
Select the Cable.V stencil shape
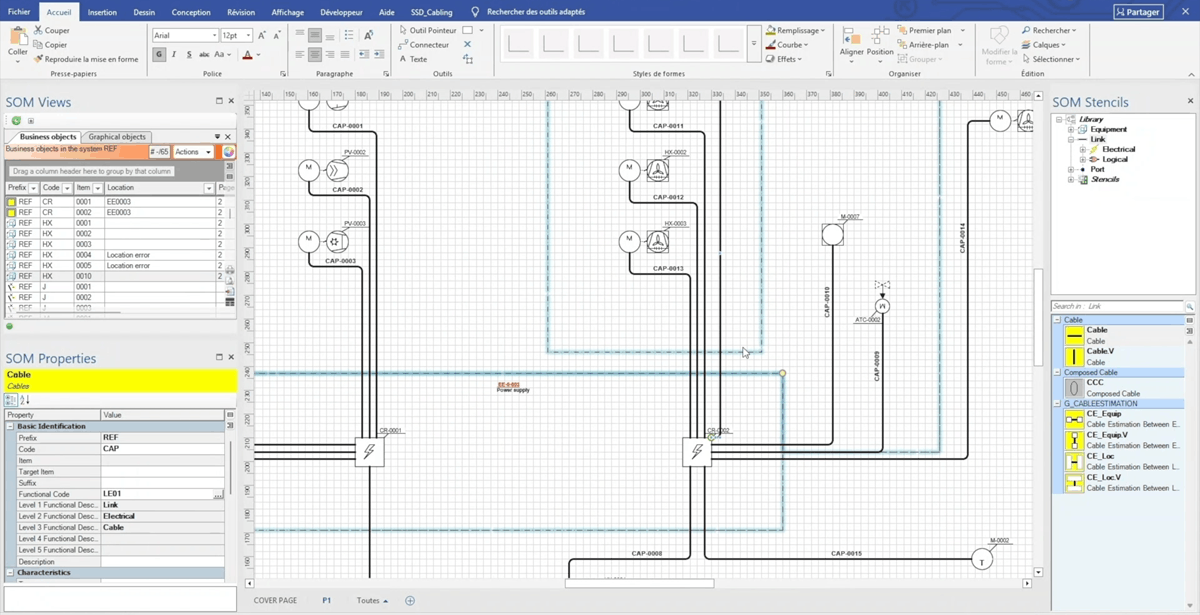pyautogui.click(x=1074, y=357)
